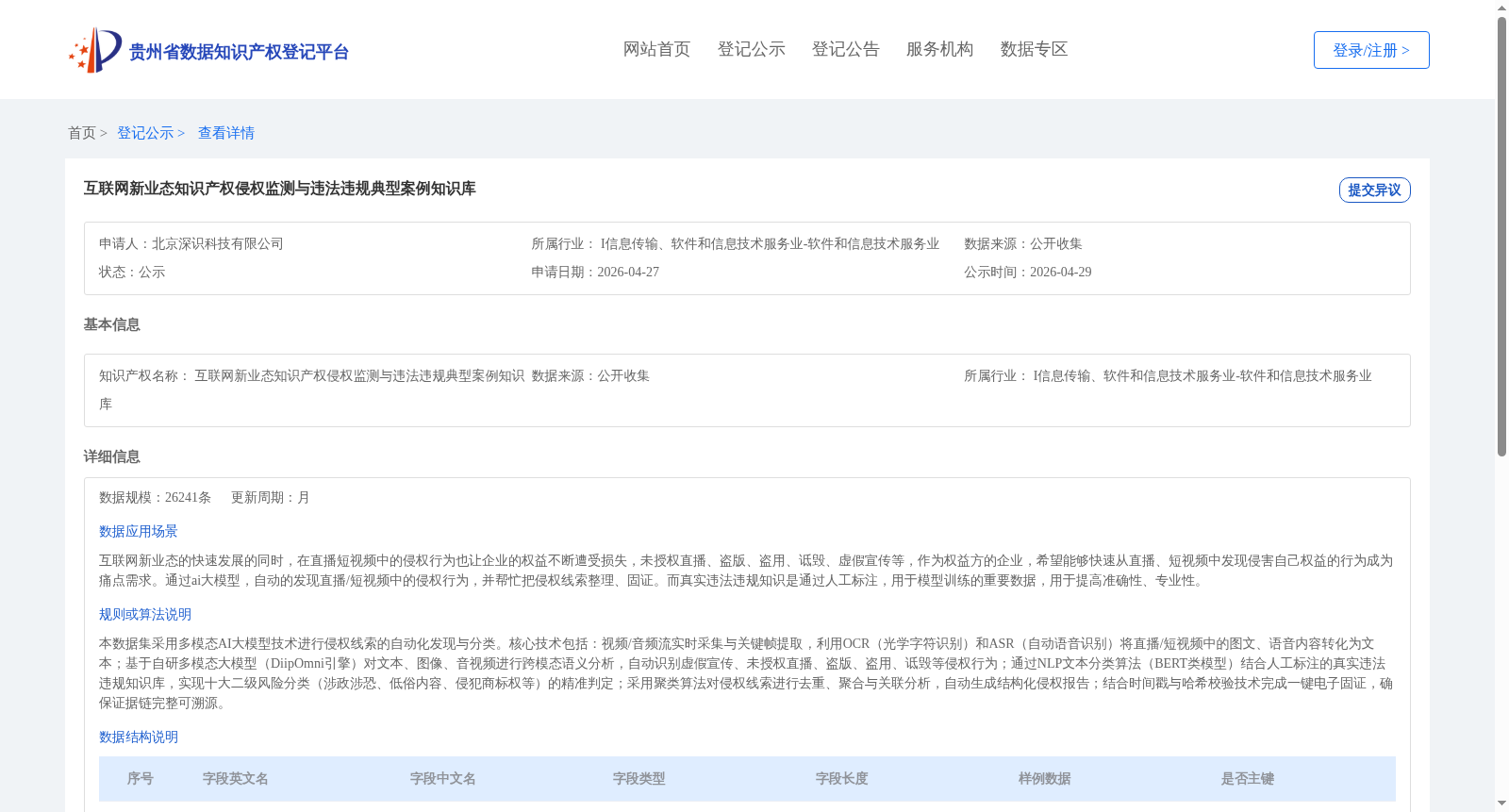Click the 数据应用场景 subheading
The image size is (1509, 812).
pos(139,531)
